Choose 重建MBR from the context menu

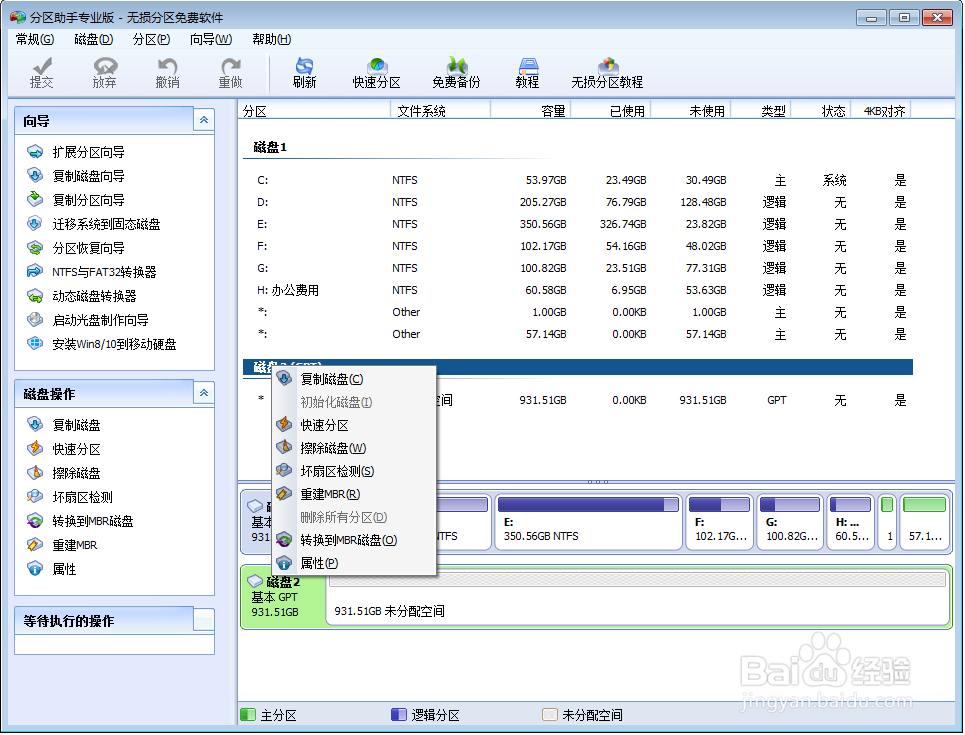330,494
